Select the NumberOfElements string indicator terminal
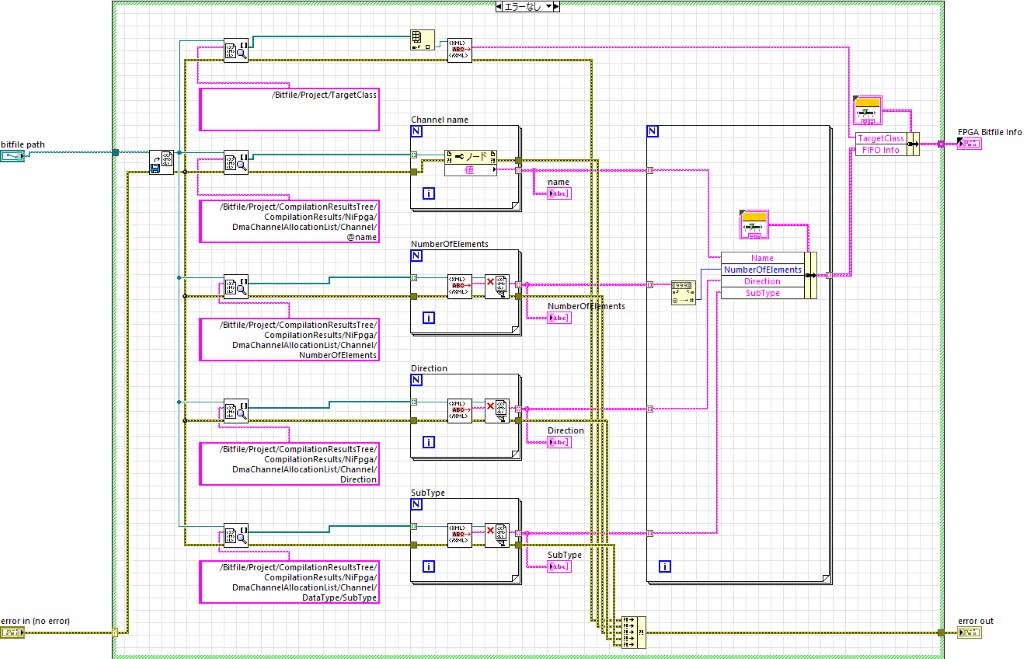Viewport: 1024px width, 659px height. tap(559, 317)
